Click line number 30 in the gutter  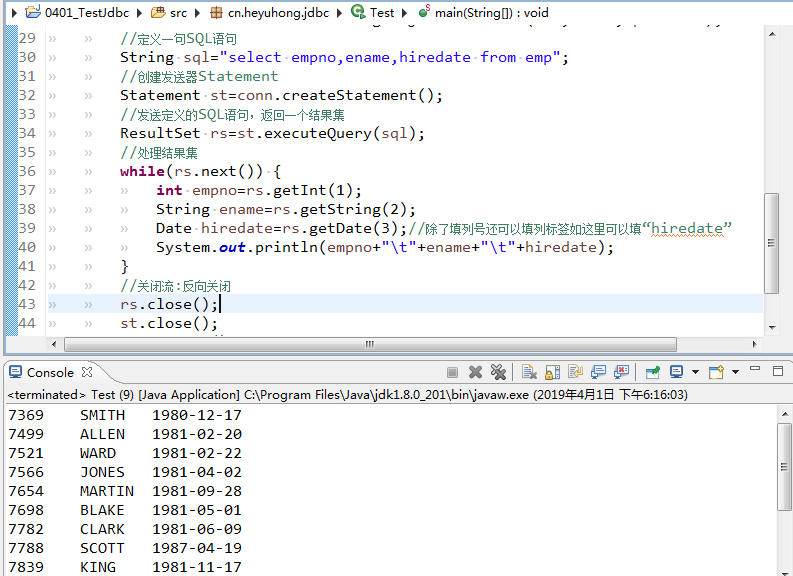[27, 57]
